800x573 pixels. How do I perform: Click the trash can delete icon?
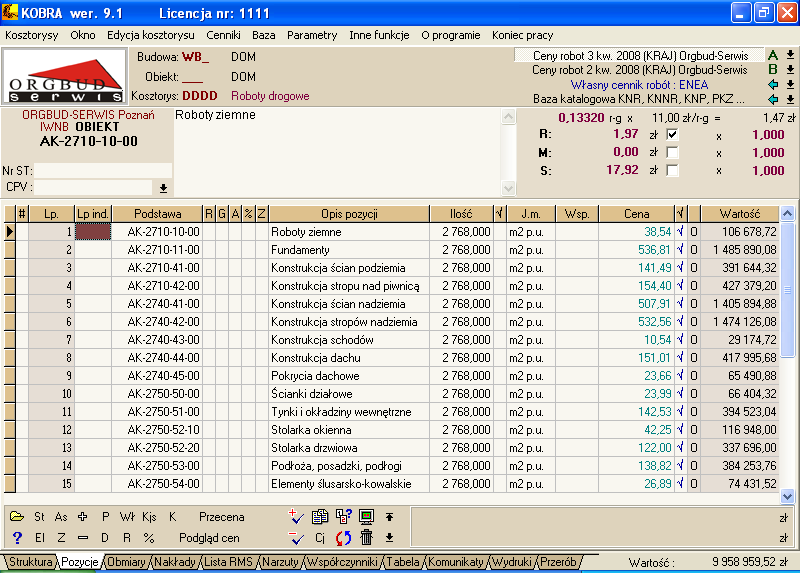click(366, 537)
